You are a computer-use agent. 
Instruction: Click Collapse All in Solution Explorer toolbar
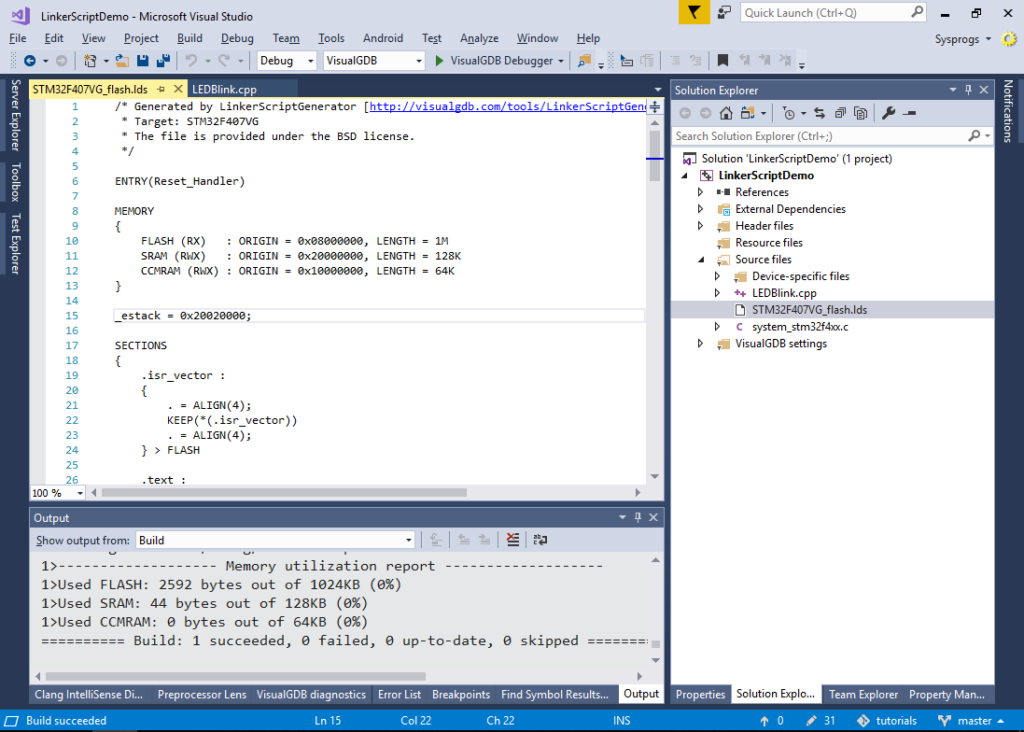(838, 113)
